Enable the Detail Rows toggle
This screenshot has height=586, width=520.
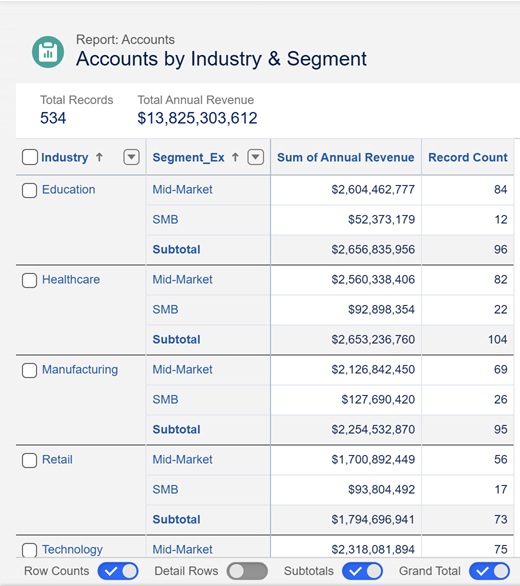click(x=247, y=571)
